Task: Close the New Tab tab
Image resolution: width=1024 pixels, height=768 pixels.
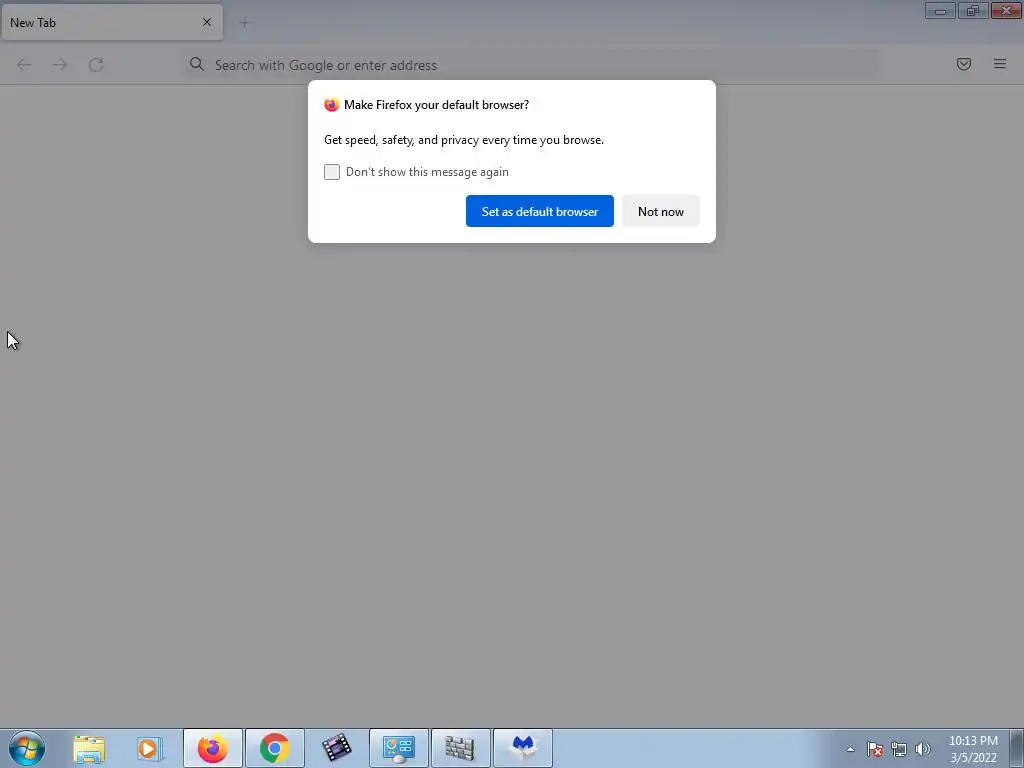Action: (207, 22)
